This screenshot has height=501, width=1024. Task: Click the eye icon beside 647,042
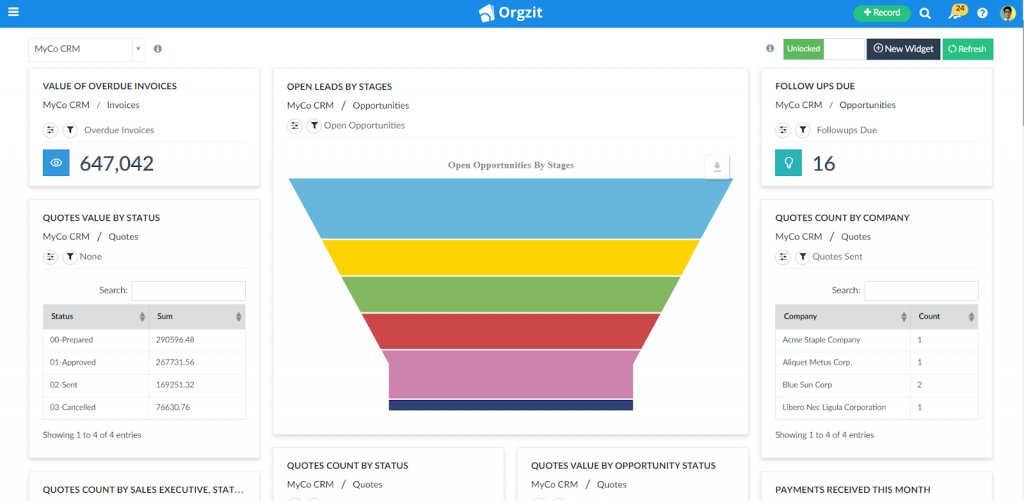click(56, 163)
